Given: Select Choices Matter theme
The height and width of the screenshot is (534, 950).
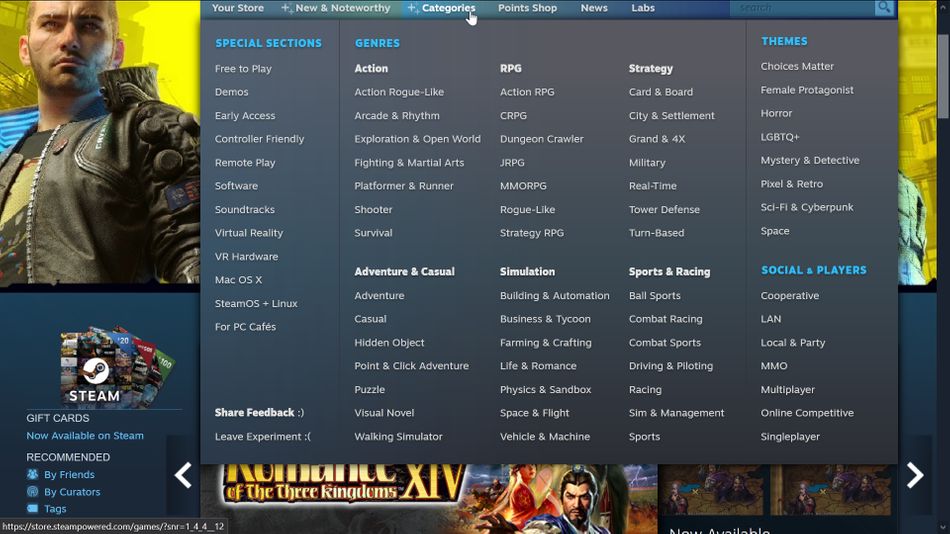Looking at the screenshot, I should 797,66.
